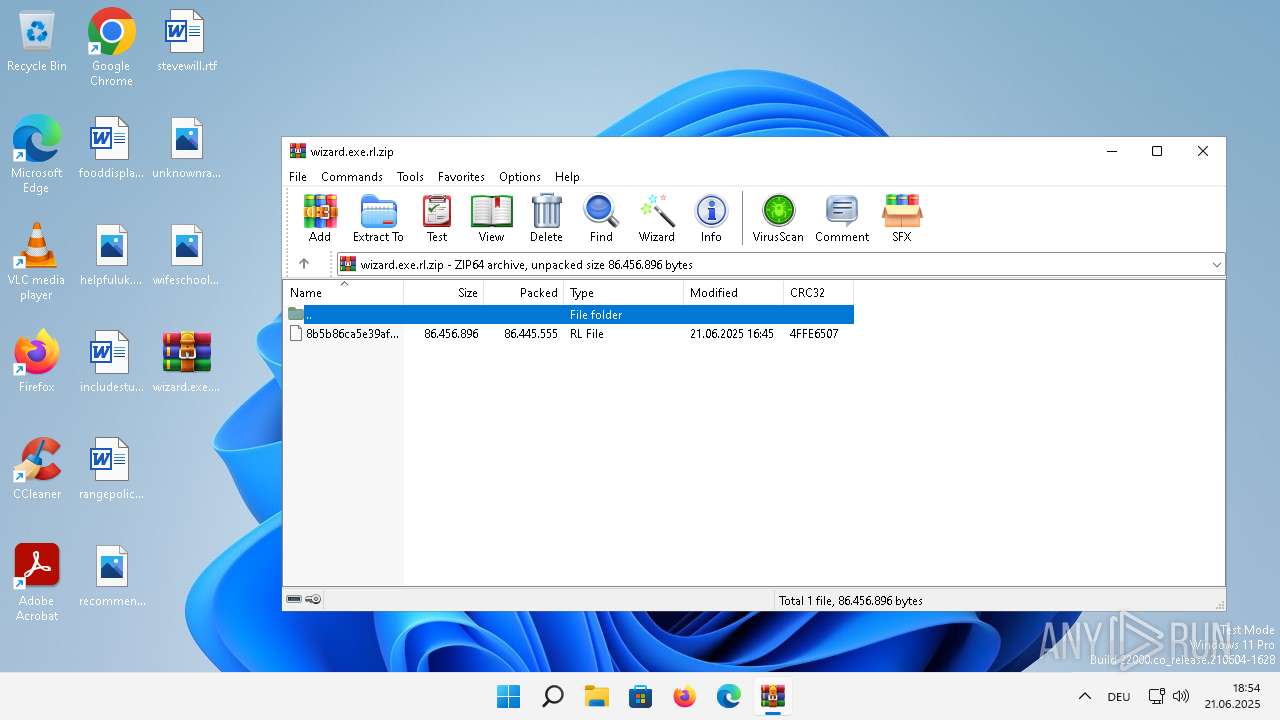Open Microsoft Store from taskbar
Viewport: 1280px width, 720px height.
tap(640, 696)
